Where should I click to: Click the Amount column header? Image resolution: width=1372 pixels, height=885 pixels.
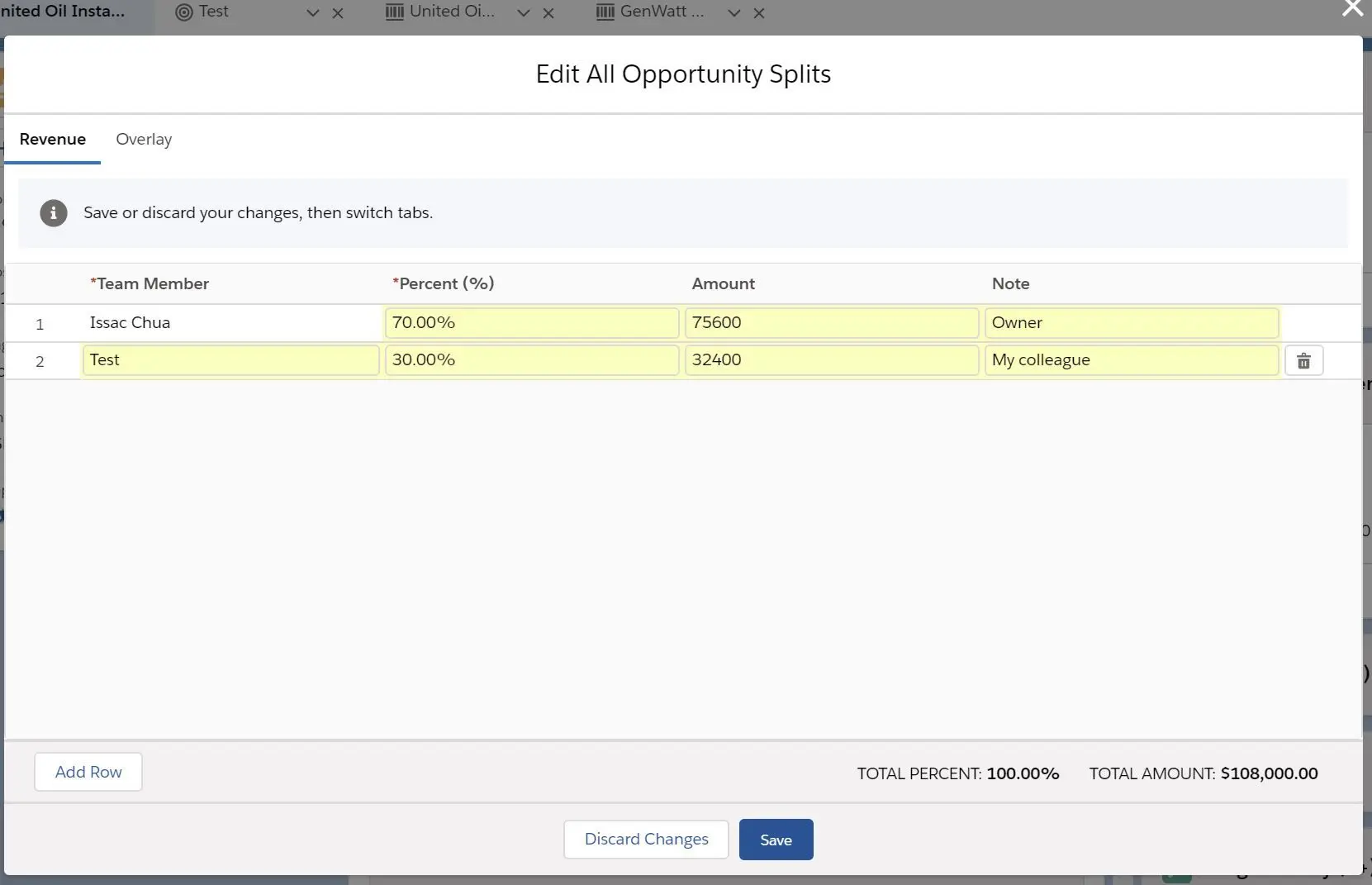724,284
